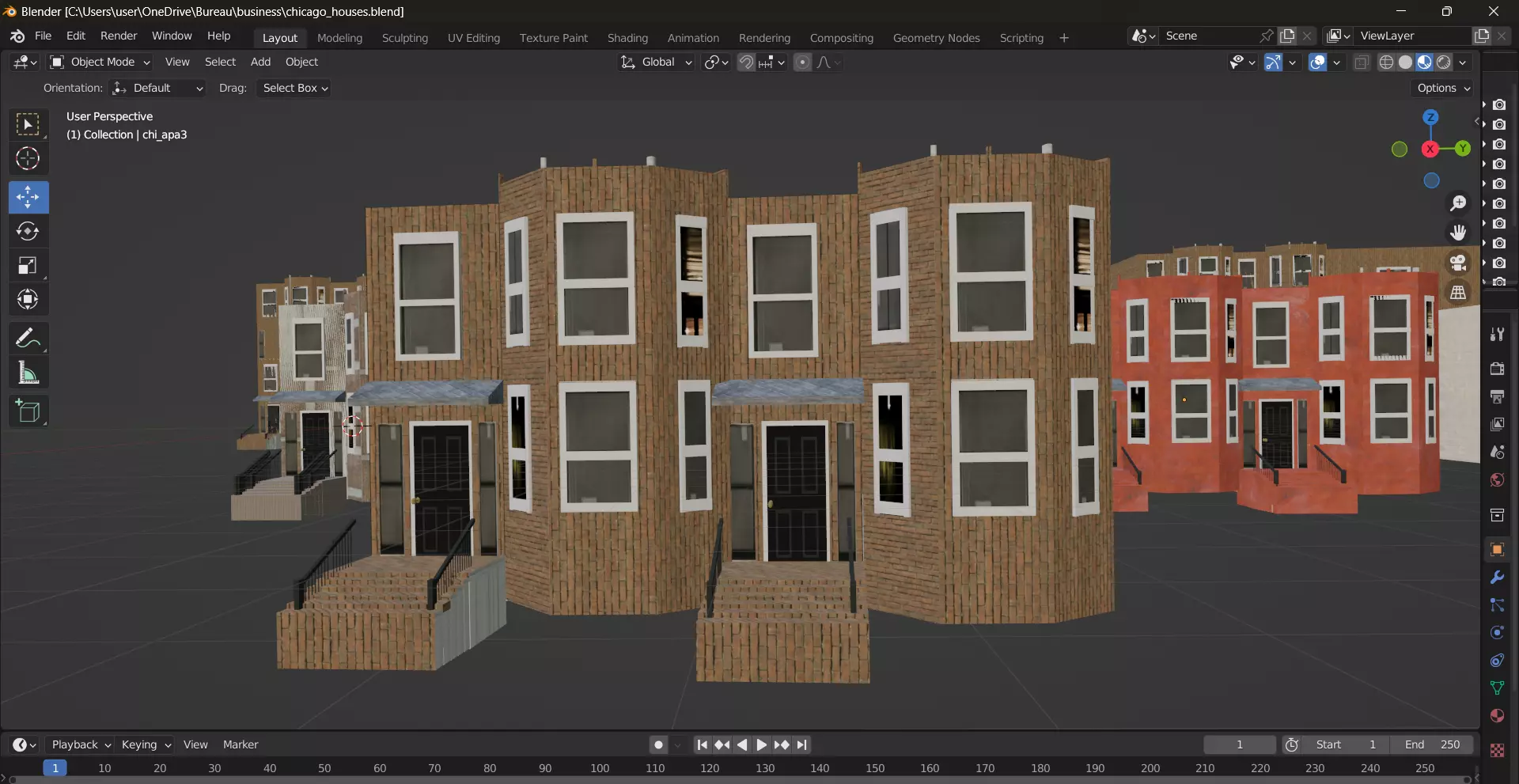Open the Material properties tab
This screenshot has width=1519, height=784.
pos(1497,716)
